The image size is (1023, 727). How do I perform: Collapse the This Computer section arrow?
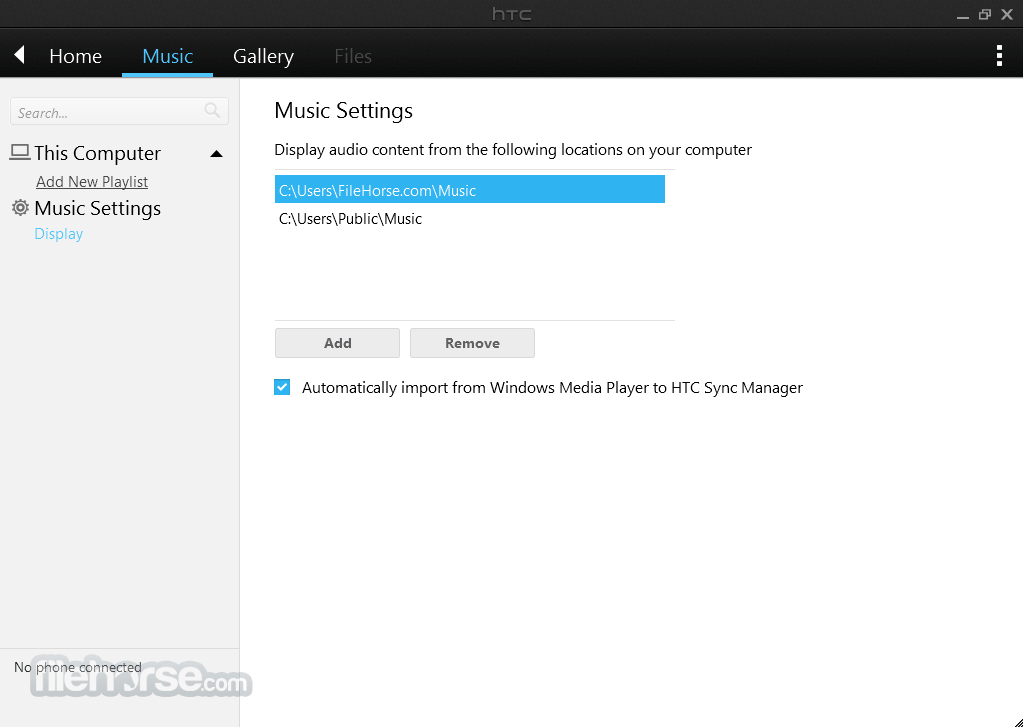[x=217, y=154]
